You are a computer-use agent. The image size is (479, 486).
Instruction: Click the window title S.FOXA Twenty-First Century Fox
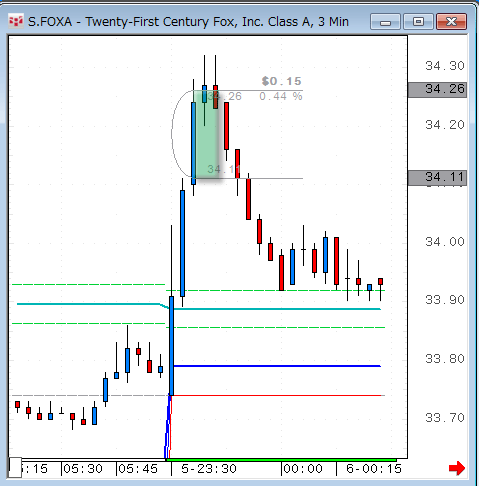pos(188,22)
